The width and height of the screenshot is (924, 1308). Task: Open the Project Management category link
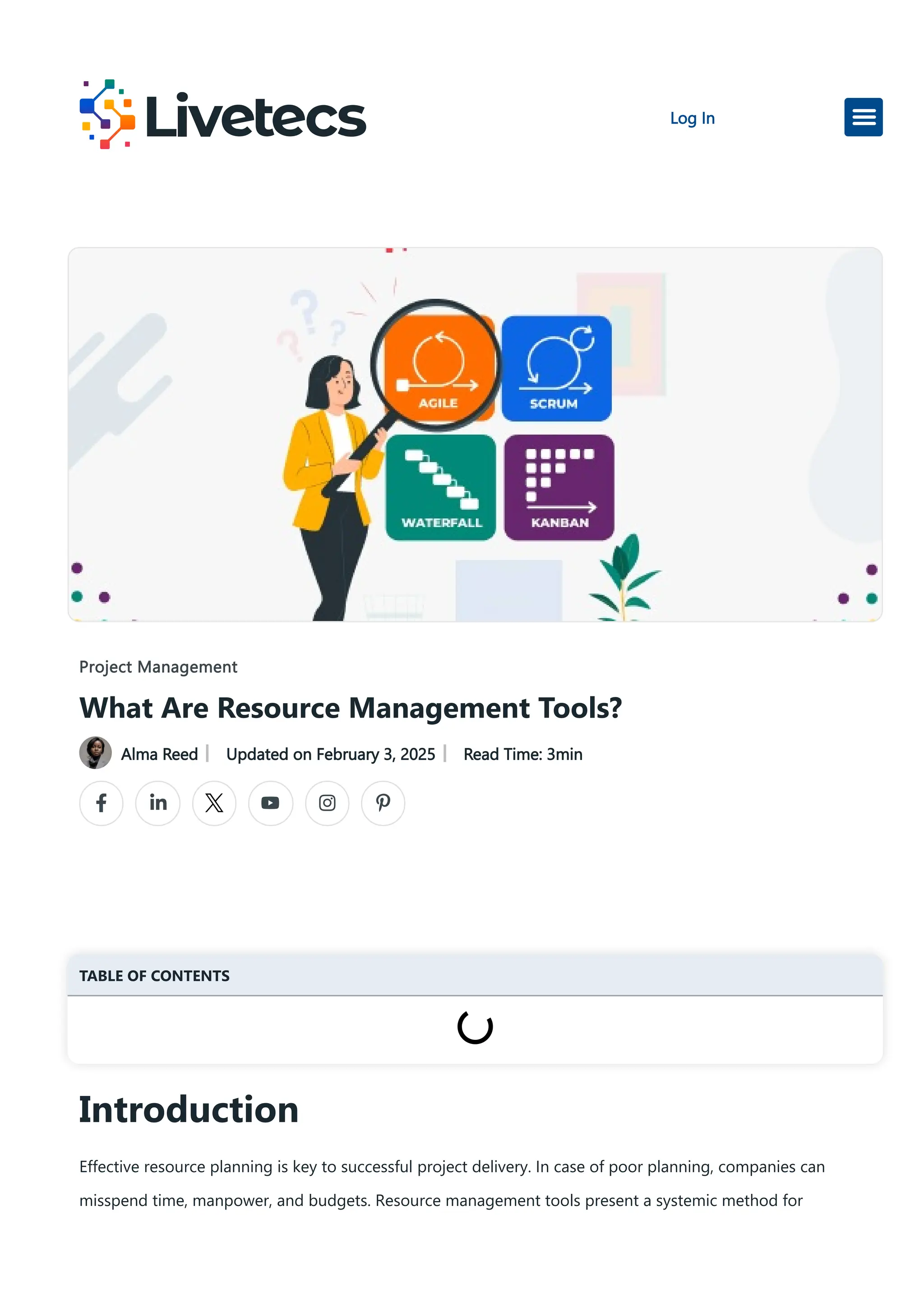tap(158, 667)
